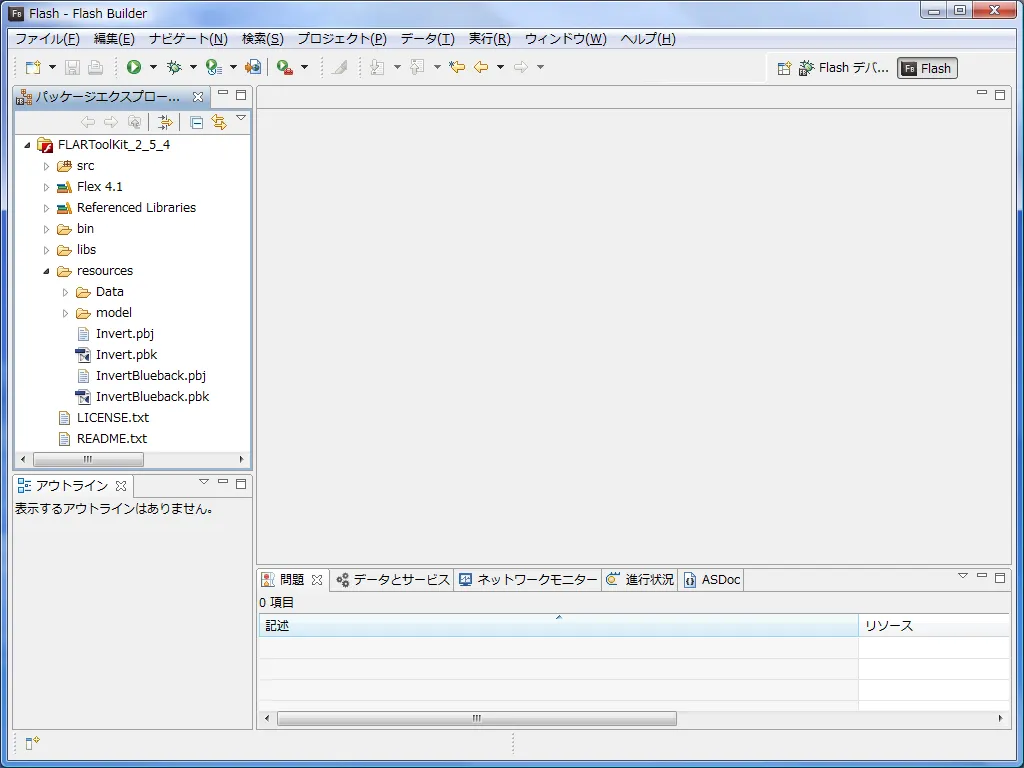Expand the bin folder
This screenshot has height=768, width=1024.
(x=46, y=229)
